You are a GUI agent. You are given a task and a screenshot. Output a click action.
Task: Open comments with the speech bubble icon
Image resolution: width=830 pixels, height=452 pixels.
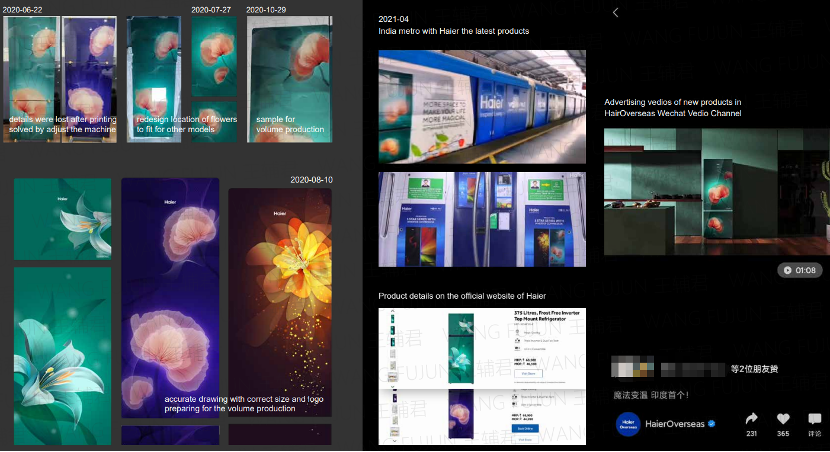point(815,419)
